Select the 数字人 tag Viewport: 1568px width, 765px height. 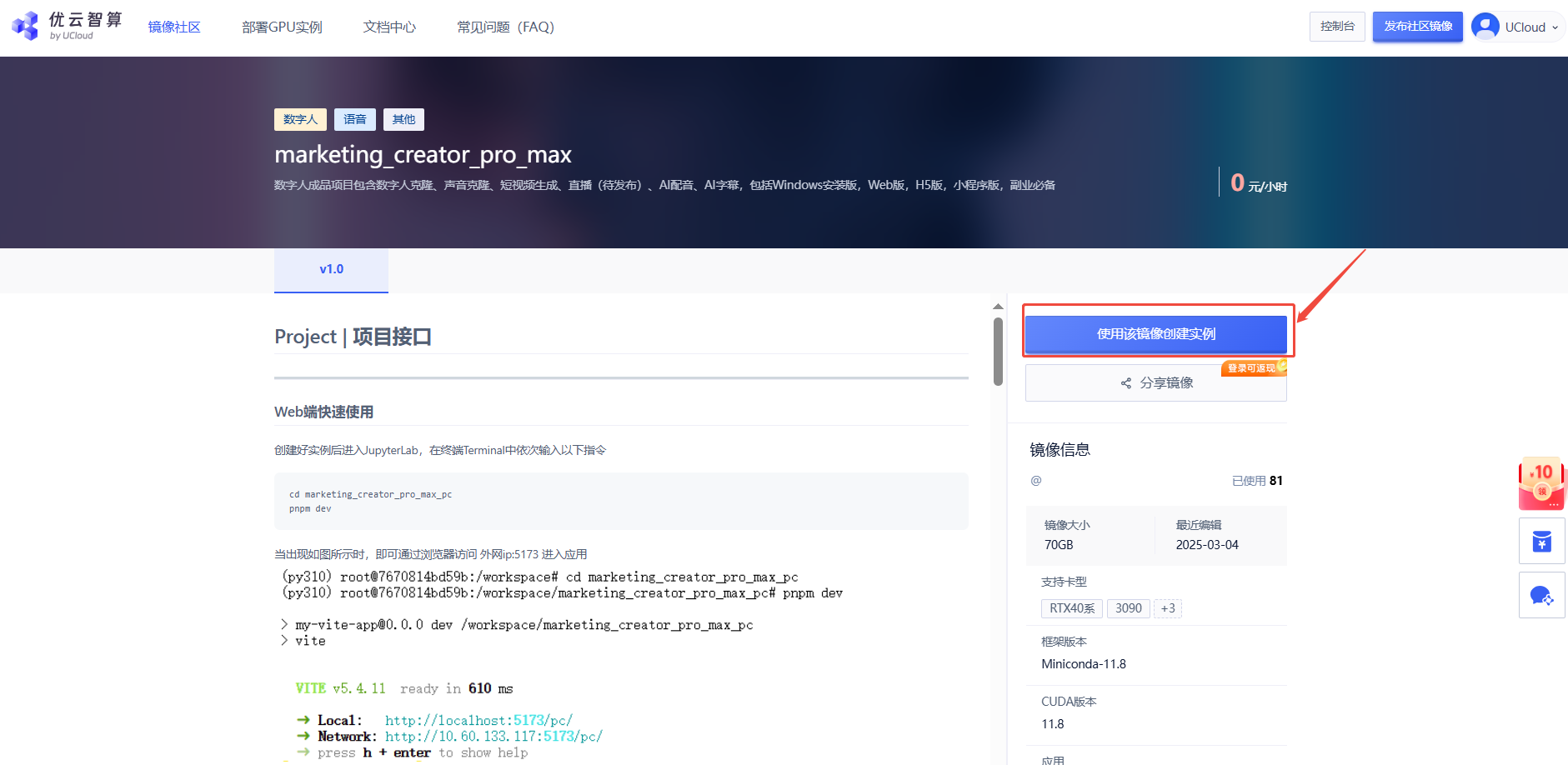tap(300, 119)
